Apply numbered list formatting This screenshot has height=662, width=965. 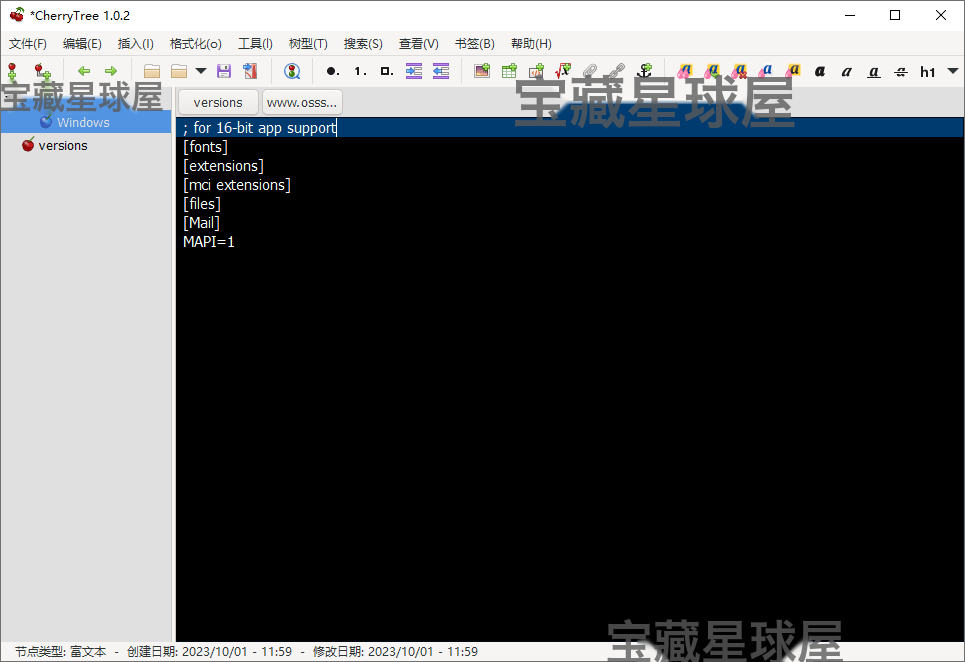tap(360, 71)
